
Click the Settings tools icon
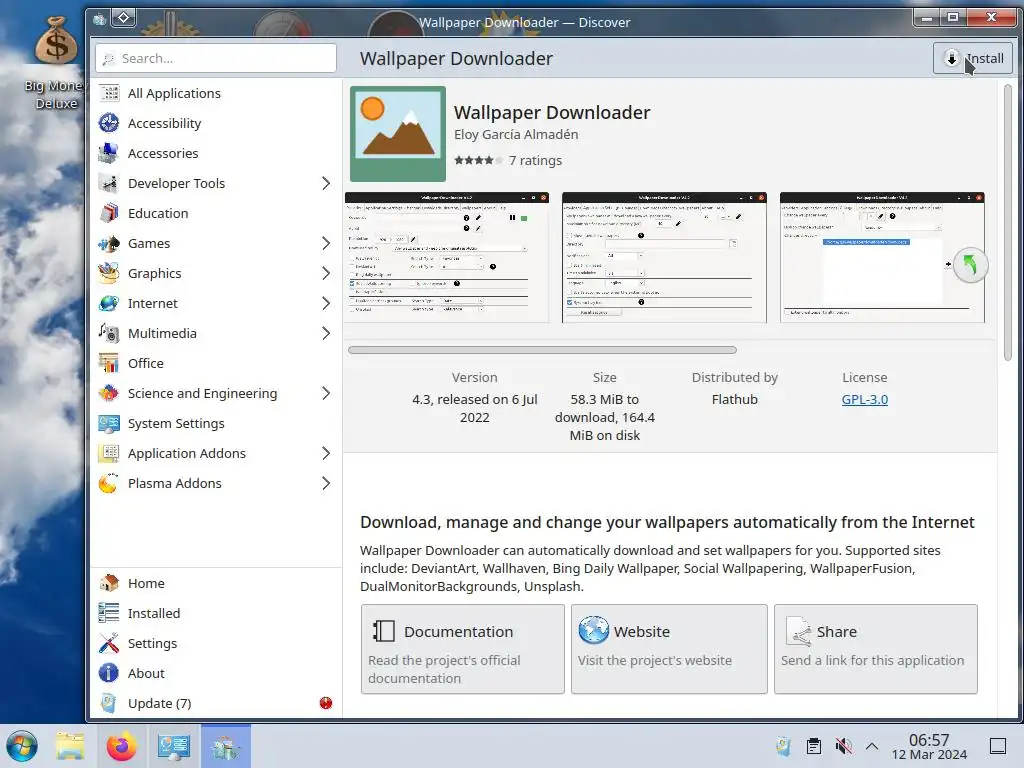109,643
